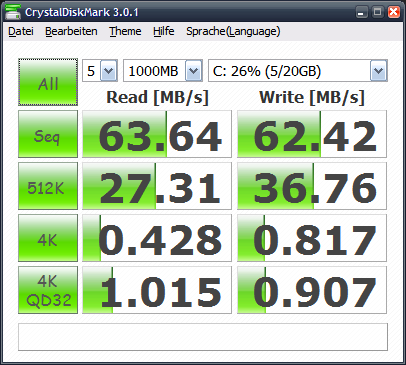Start the 512K benchmark test
Screen dimensions: 406x365
tap(48, 186)
